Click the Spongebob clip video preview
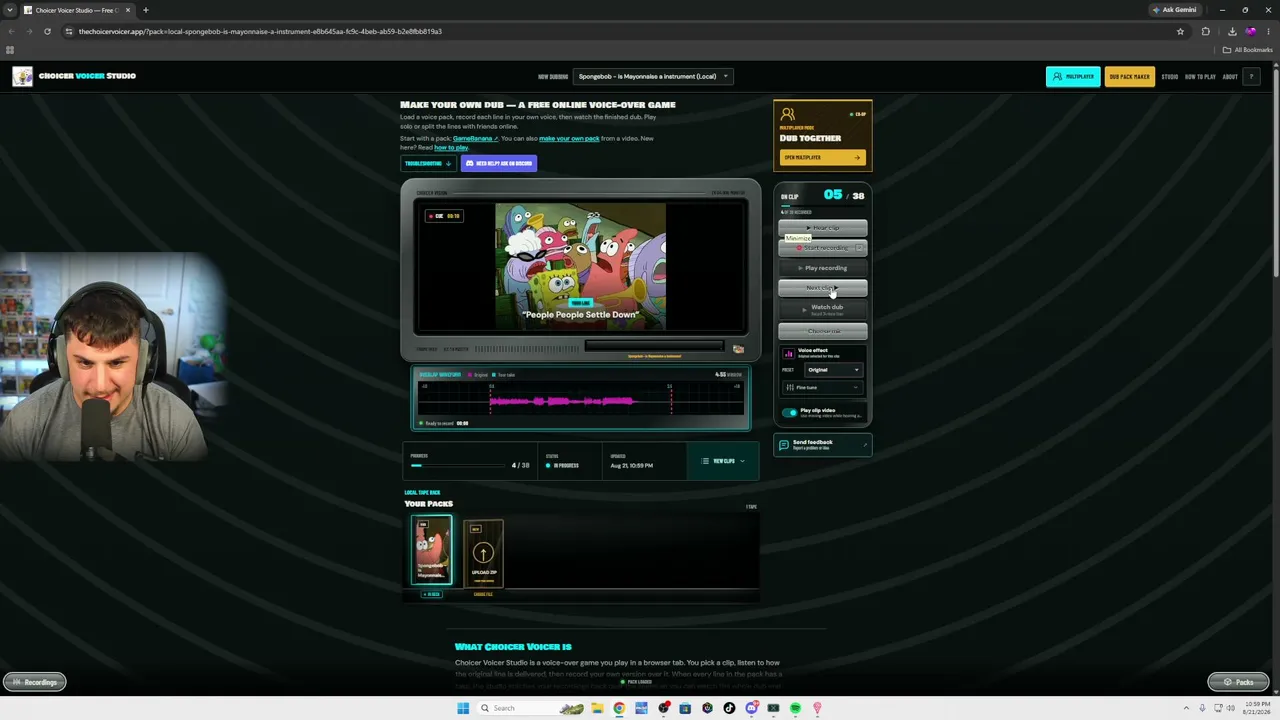The width and height of the screenshot is (1280, 720). click(580, 266)
